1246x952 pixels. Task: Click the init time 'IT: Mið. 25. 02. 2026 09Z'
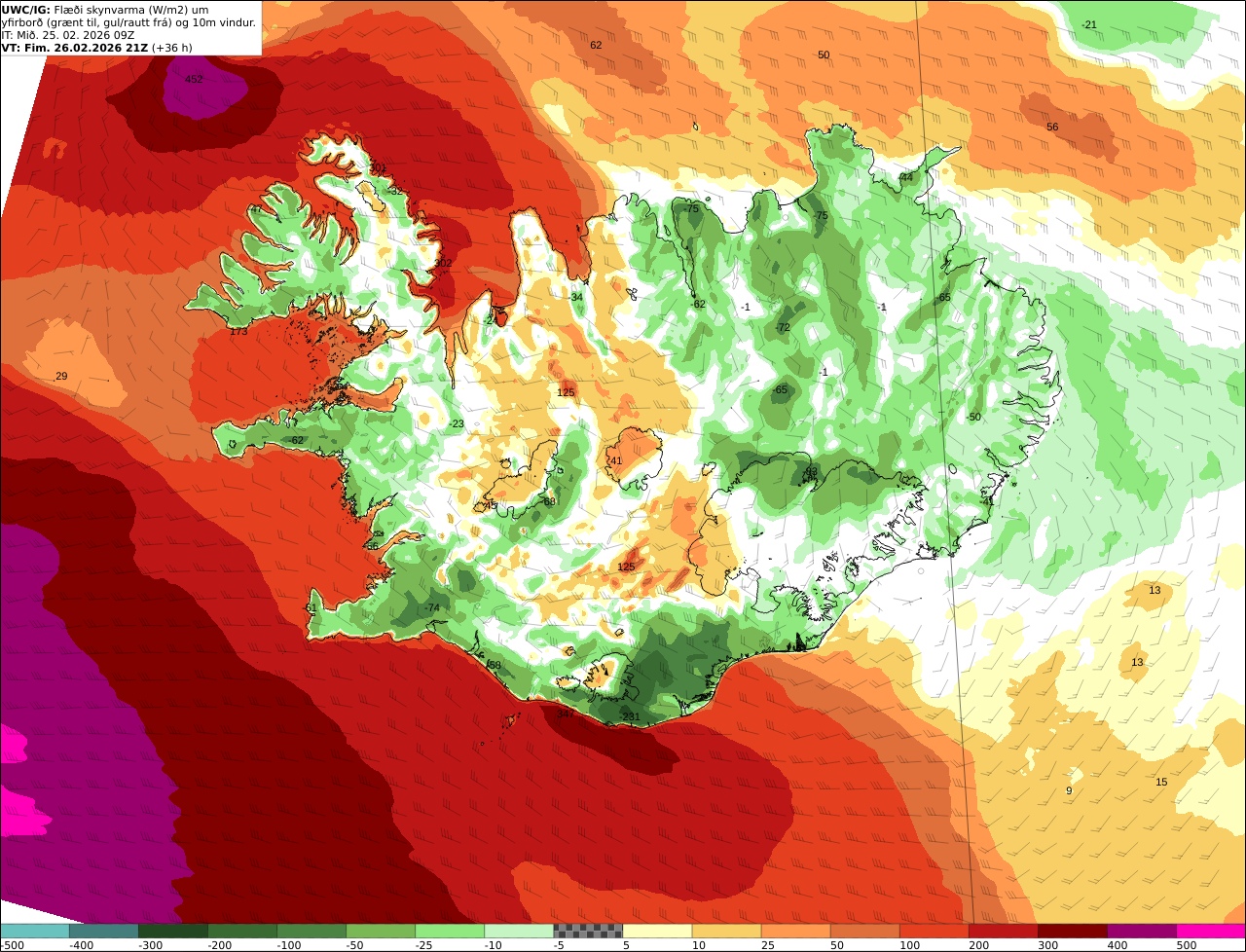(x=68, y=35)
